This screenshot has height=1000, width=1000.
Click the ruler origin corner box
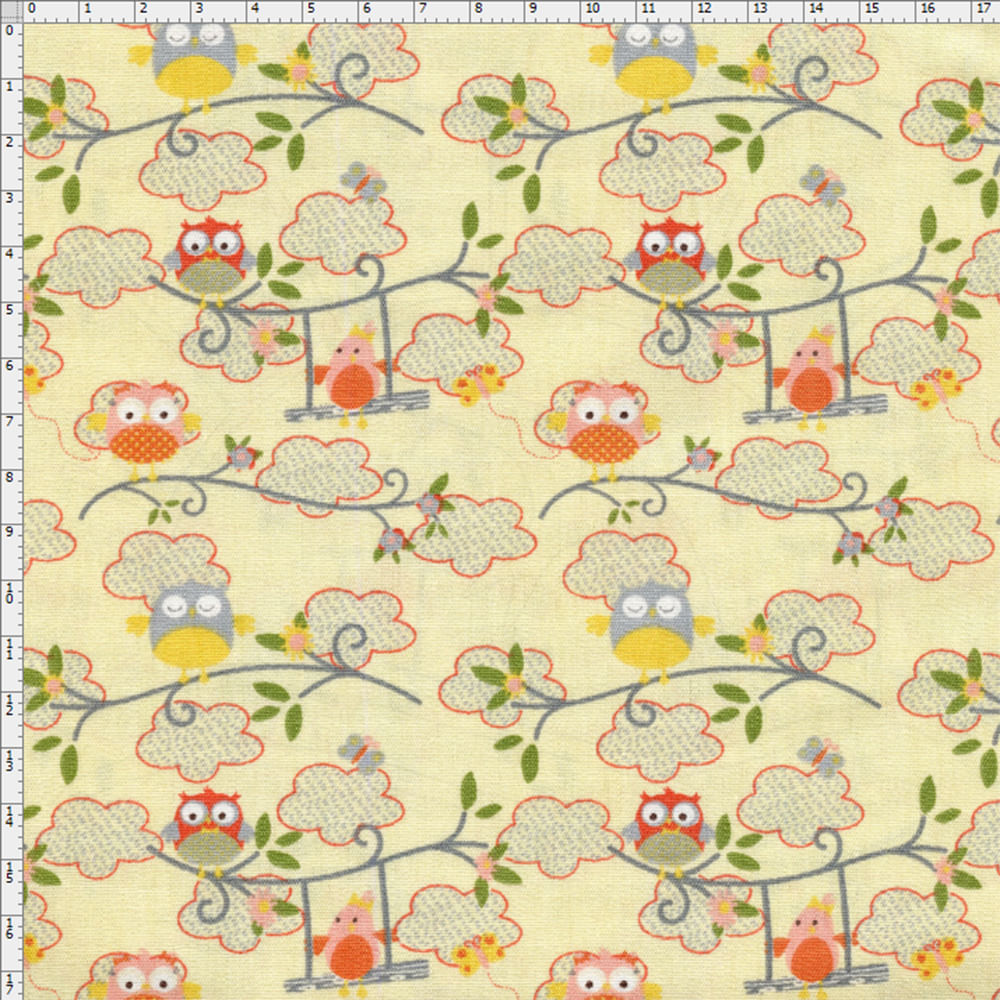[x=11, y=11]
